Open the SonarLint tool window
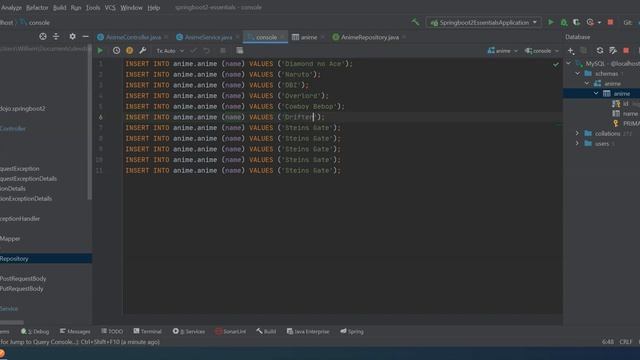The height and width of the screenshot is (360, 640). (231, 331)
